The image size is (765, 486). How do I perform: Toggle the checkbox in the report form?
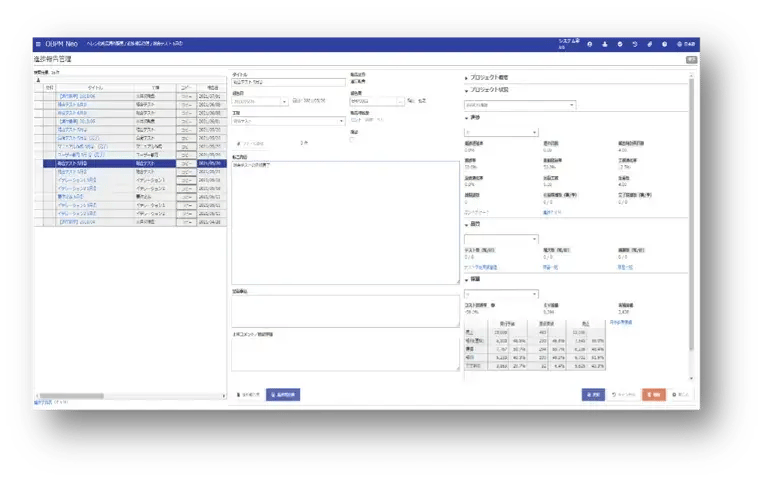[x=353, y=139]
